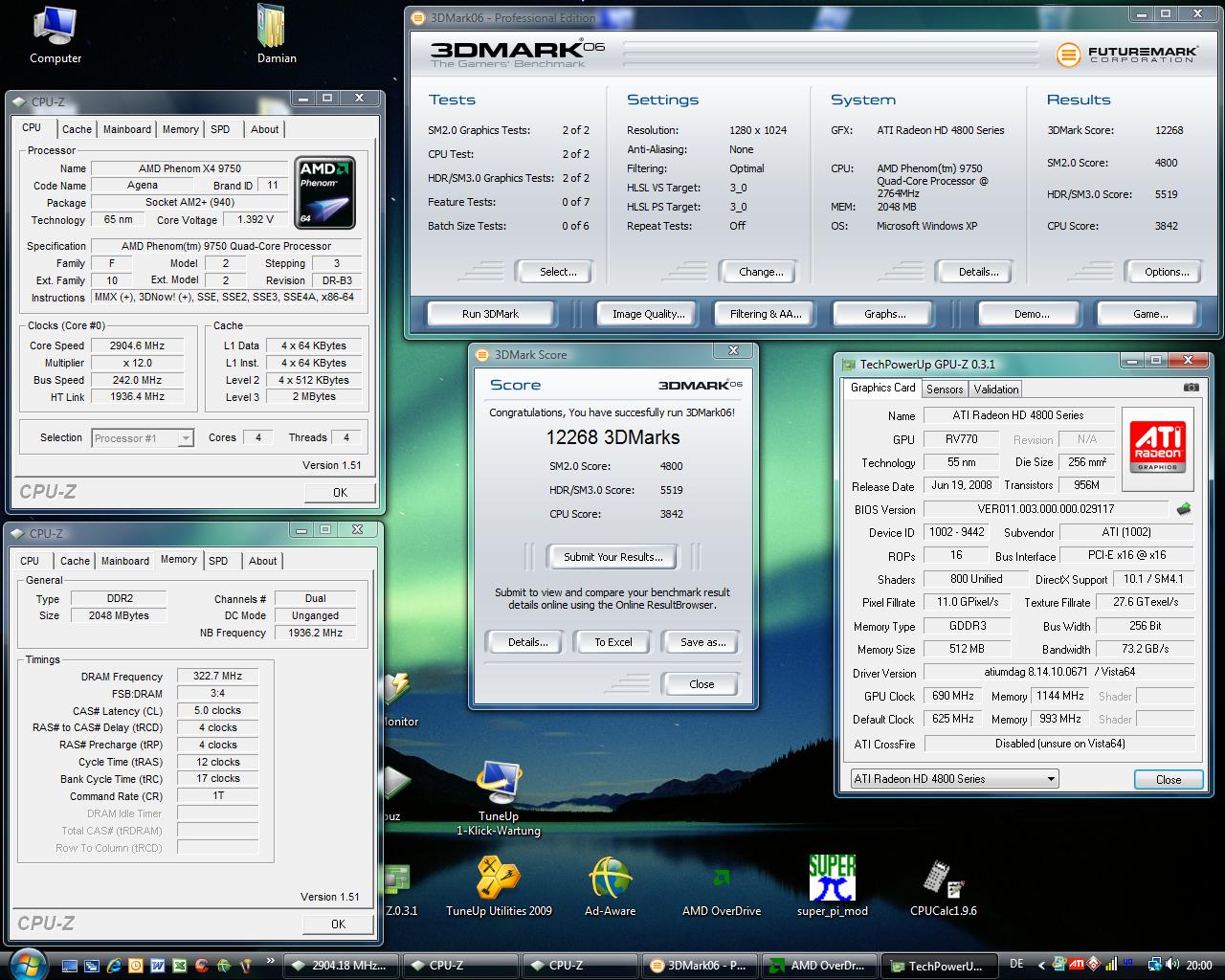
Task: Click the red C quick launch icon
Action: (201, 965)
